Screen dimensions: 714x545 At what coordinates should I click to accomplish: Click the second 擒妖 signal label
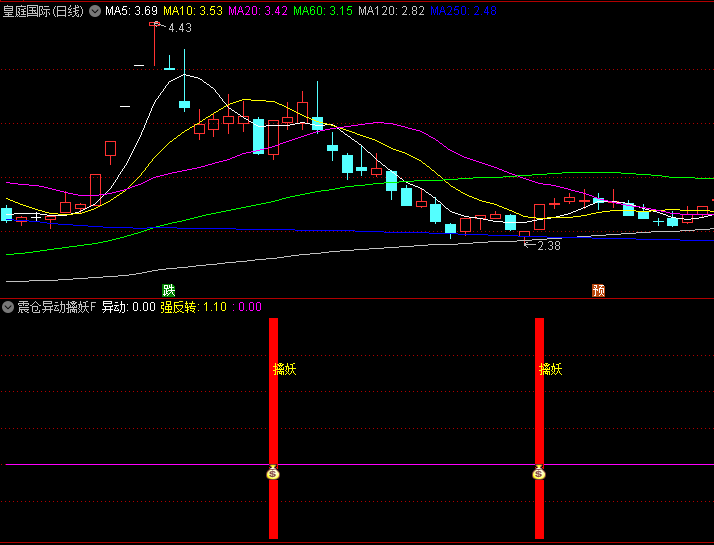551,369
